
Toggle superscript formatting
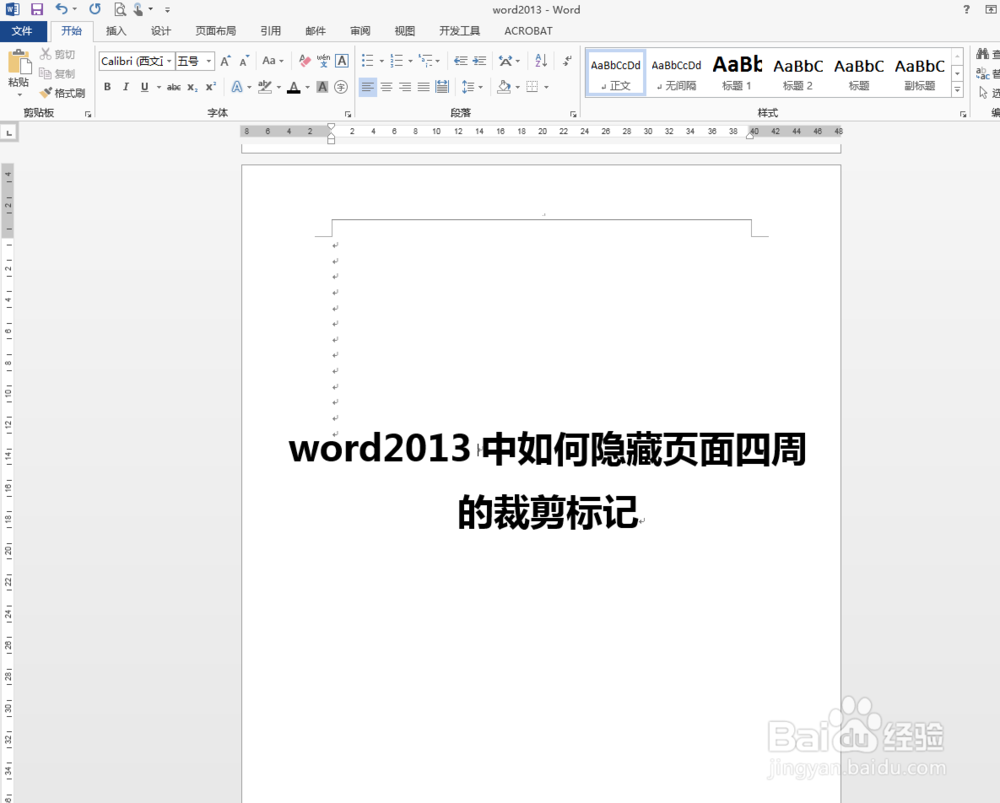point(210,87)
